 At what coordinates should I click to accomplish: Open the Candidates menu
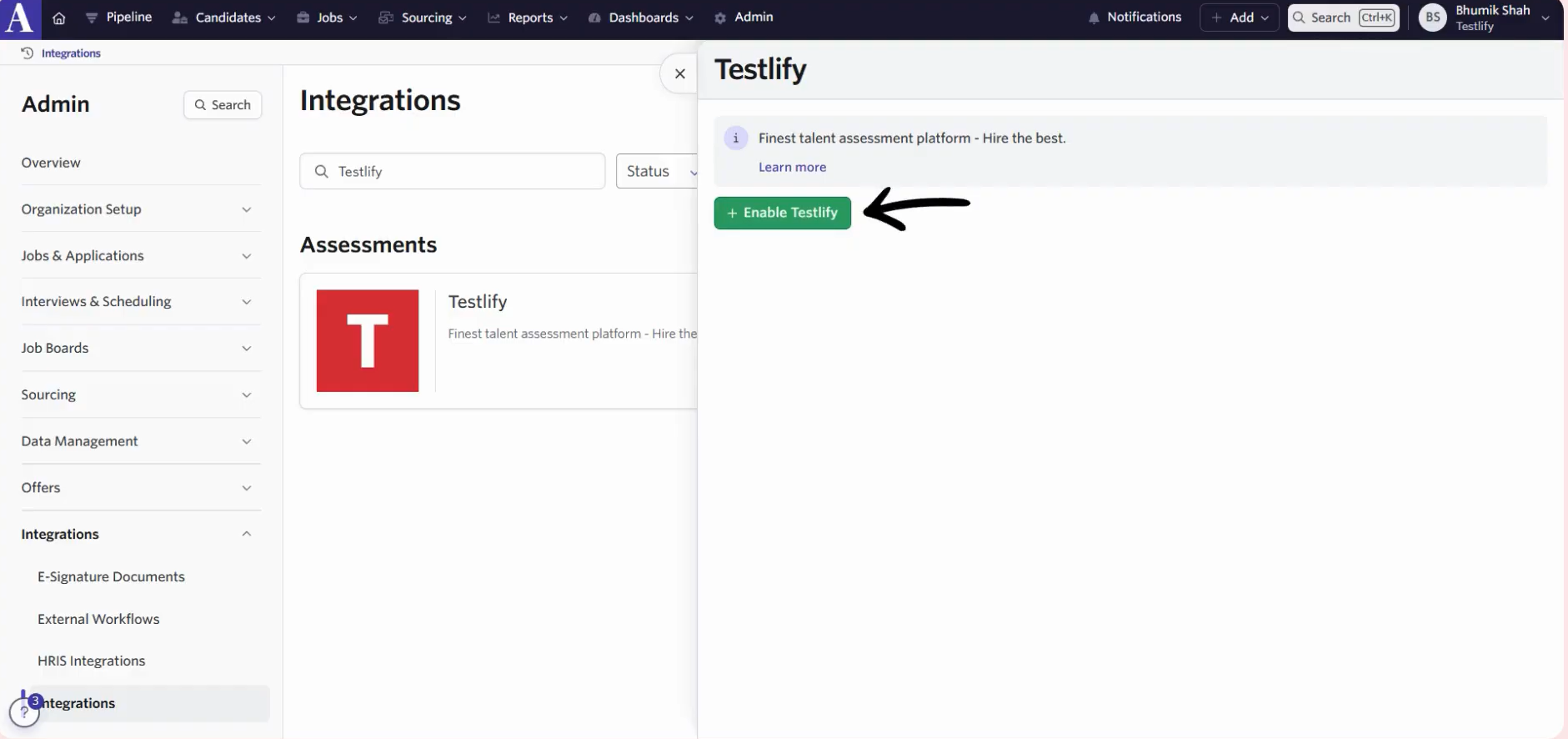223,18
